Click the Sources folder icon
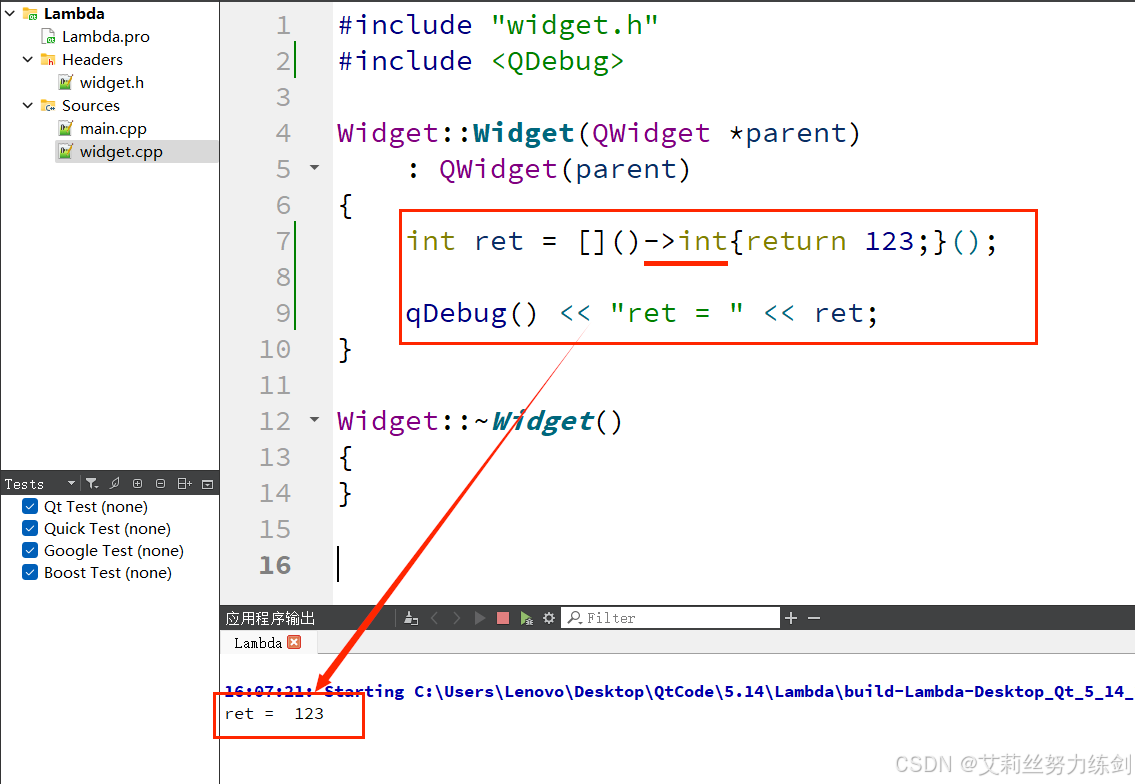Screen dimensions: 1135x784 (48, 106)
